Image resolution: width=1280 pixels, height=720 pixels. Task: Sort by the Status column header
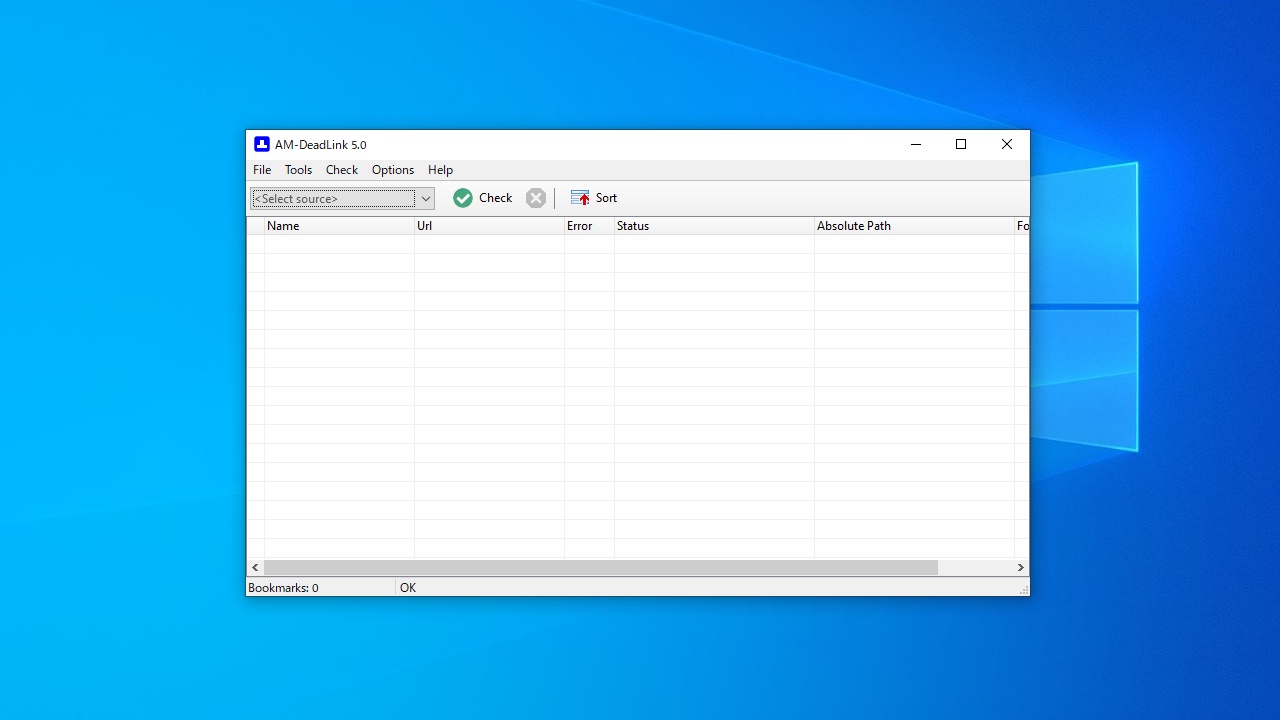714,226
